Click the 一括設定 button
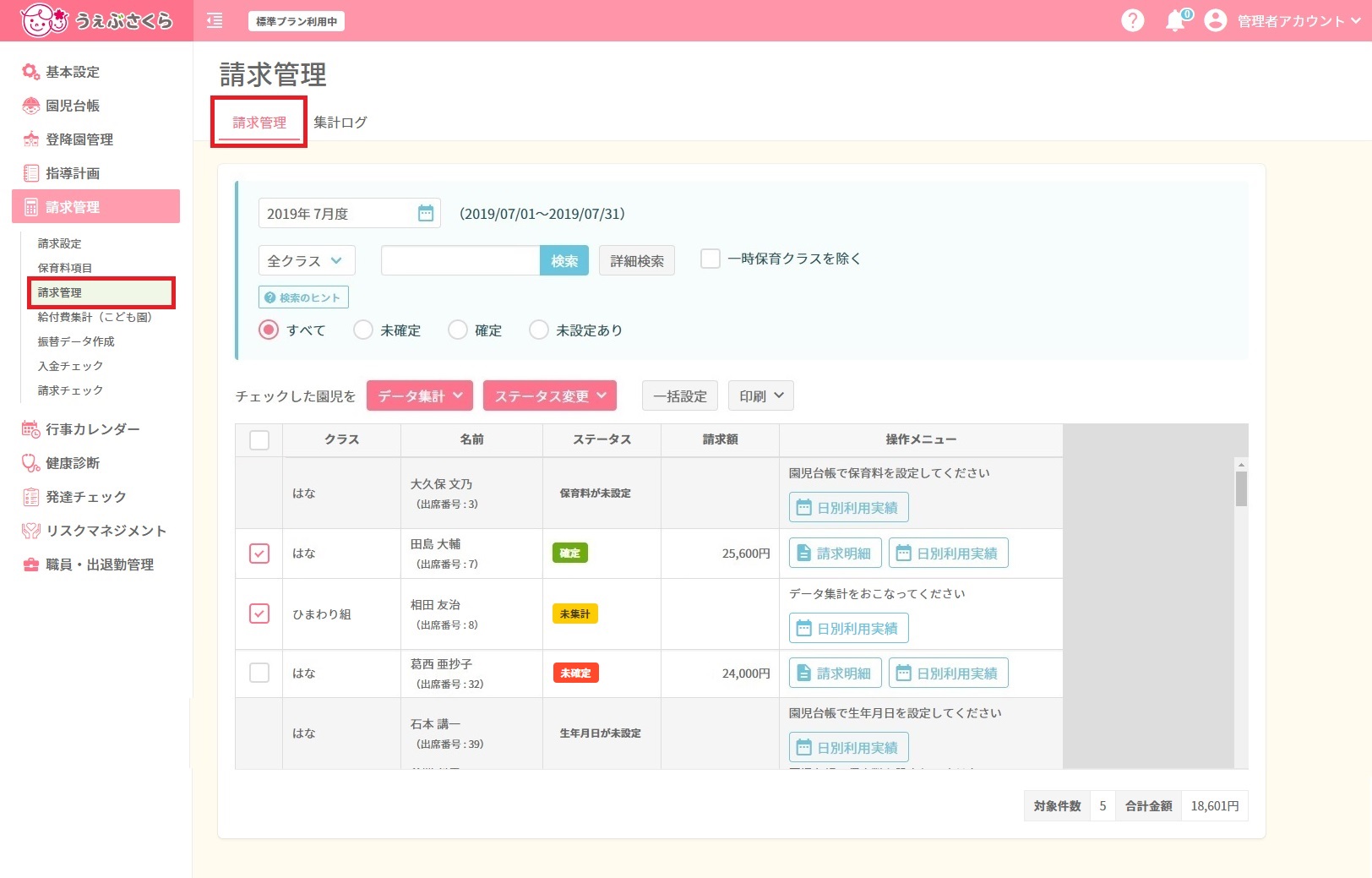1372x878 pixels. pyautogui.click(x=680, y=395)
